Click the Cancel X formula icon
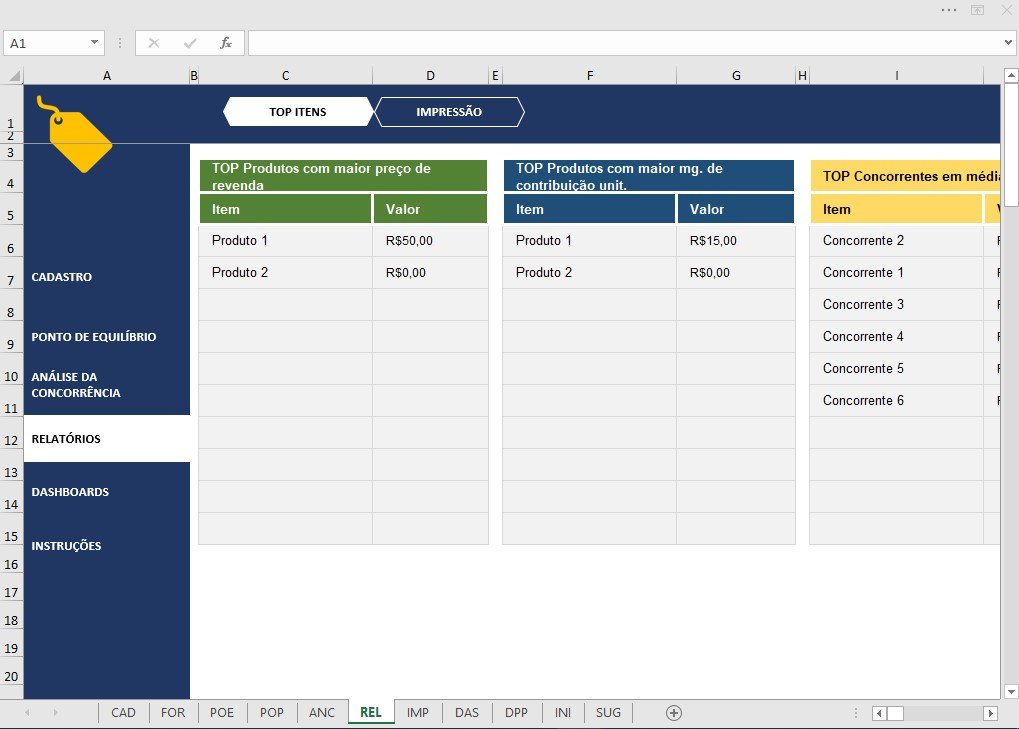The width and height of the screenshot is (1019, 729). coord(154,43)
